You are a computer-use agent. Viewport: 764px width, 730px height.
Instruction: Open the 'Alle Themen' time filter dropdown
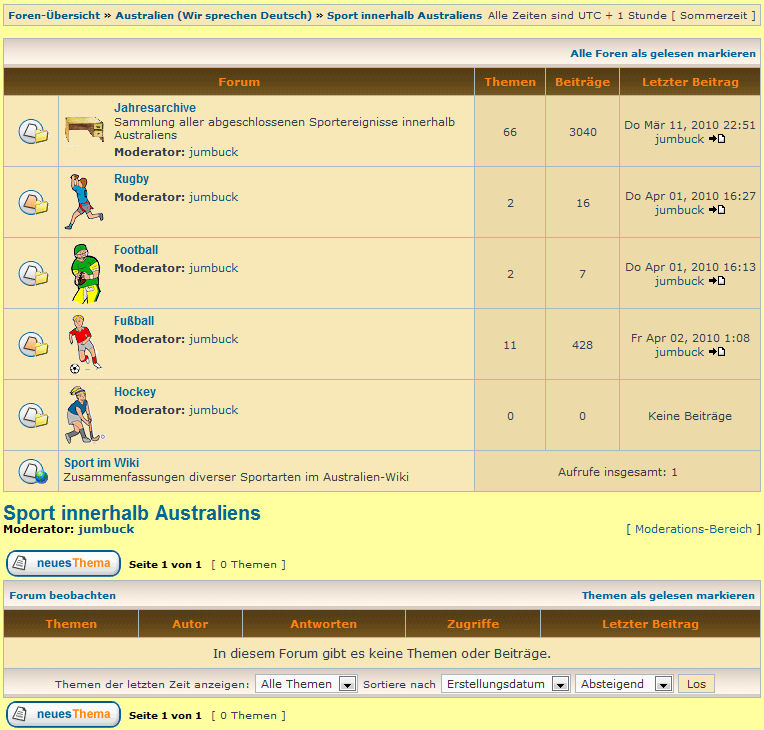point(306,684)
